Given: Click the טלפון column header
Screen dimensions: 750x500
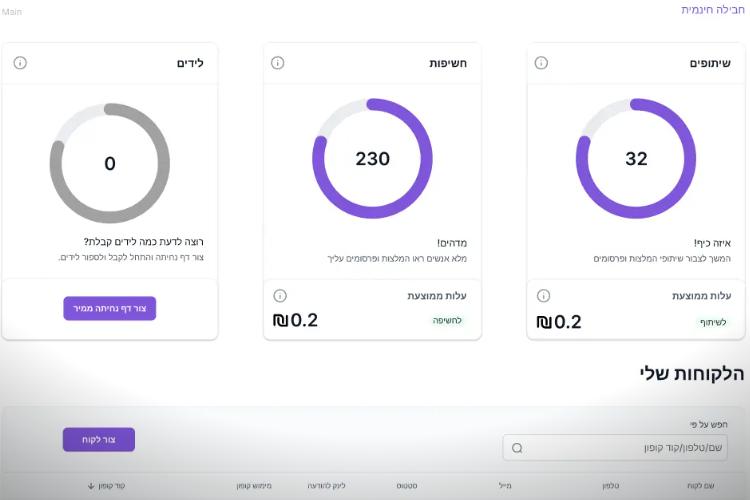Looking at the screenshot, I should [611, 486].
